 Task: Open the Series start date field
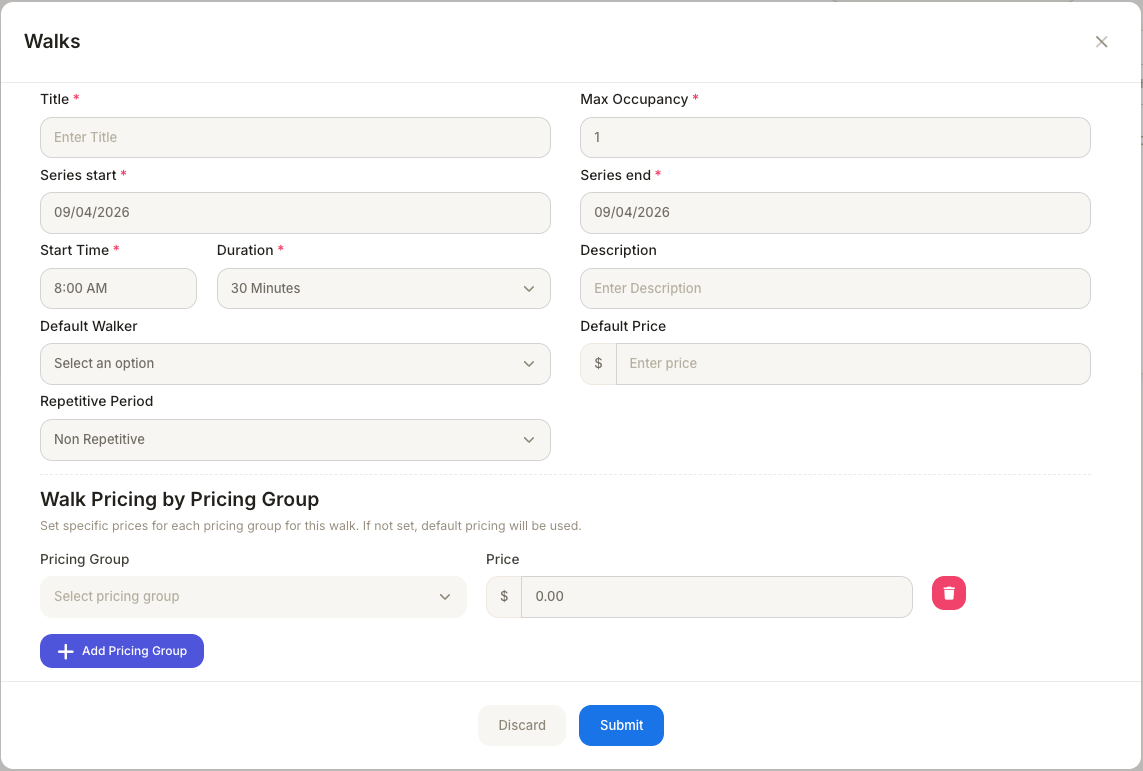pyautogui.click(x=295, y=213)
